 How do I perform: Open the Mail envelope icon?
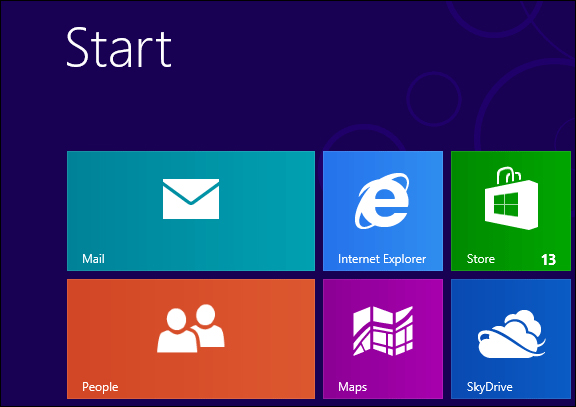[191, 199]
